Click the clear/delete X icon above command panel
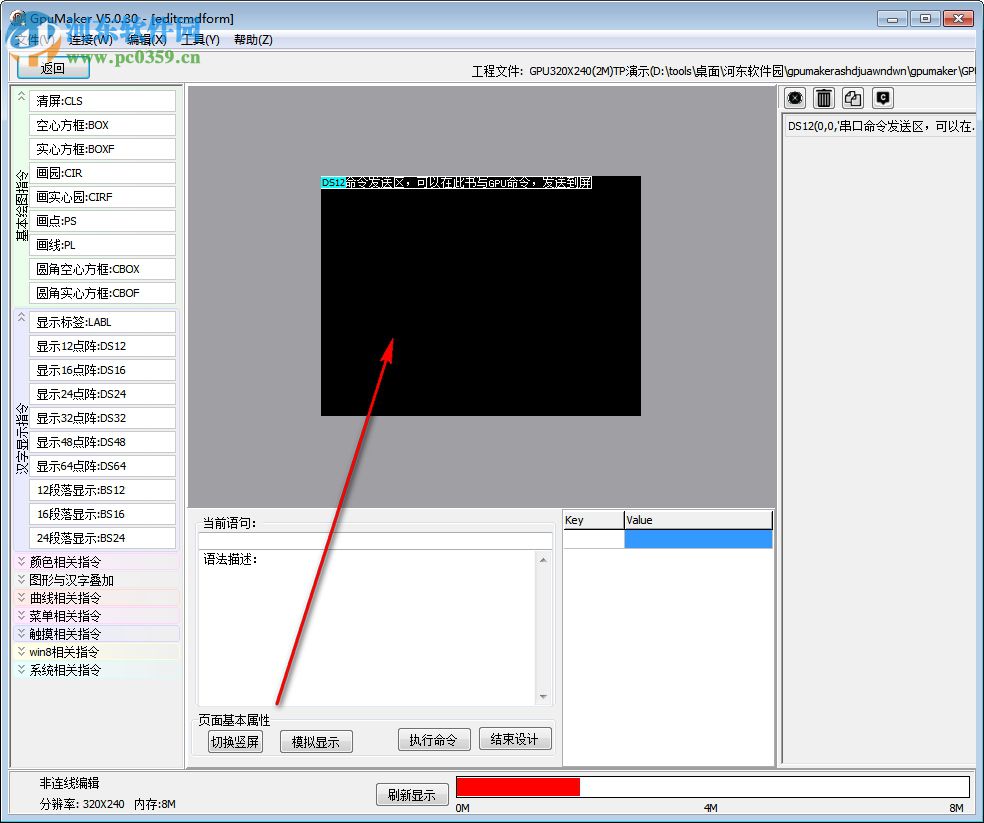Viewport: 984px width, 823px height. click(793, 97)
